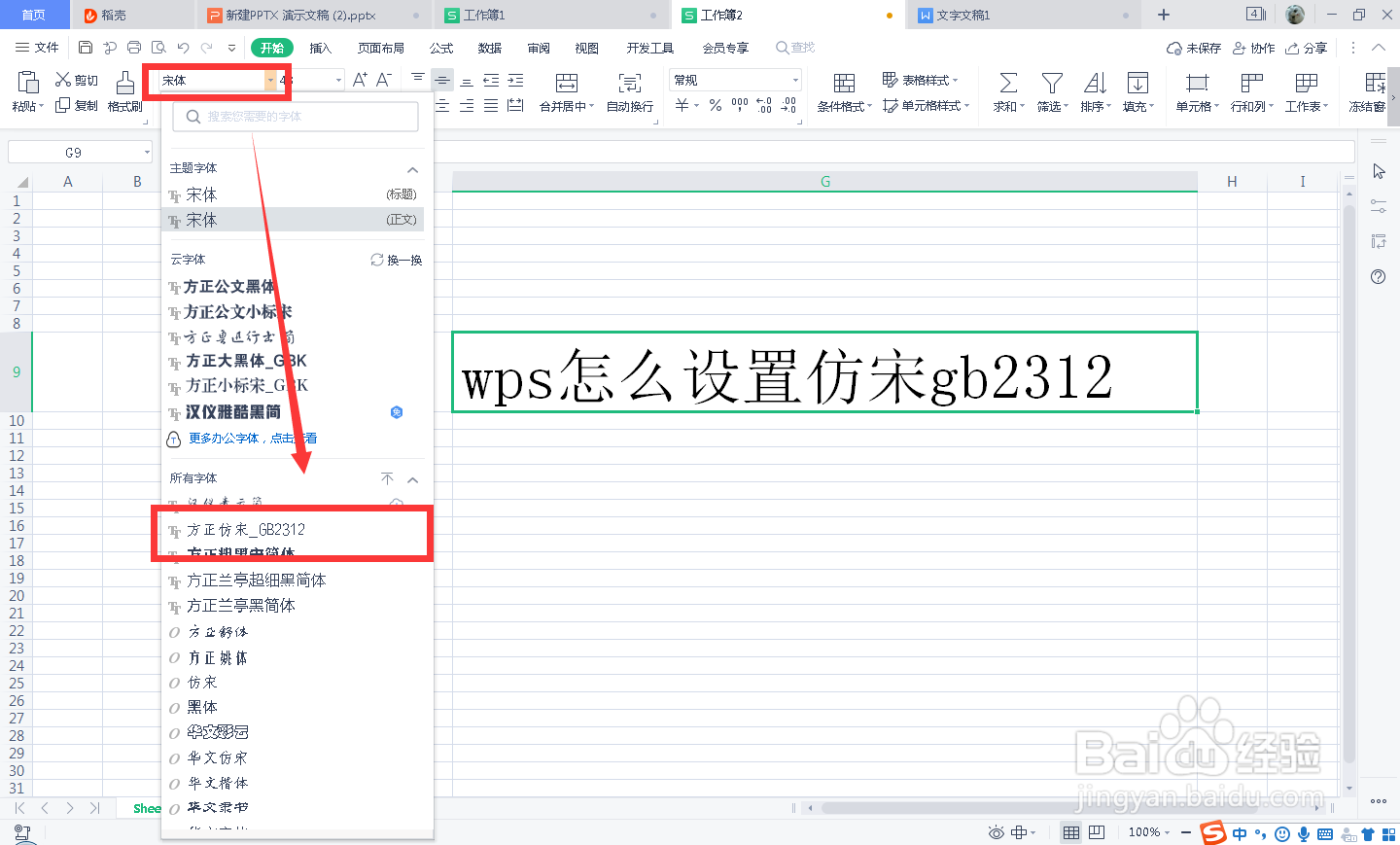Screen dimensions: 1400x845
Task: Open the zoom 100% dropdown
Action: (1149, 832)
